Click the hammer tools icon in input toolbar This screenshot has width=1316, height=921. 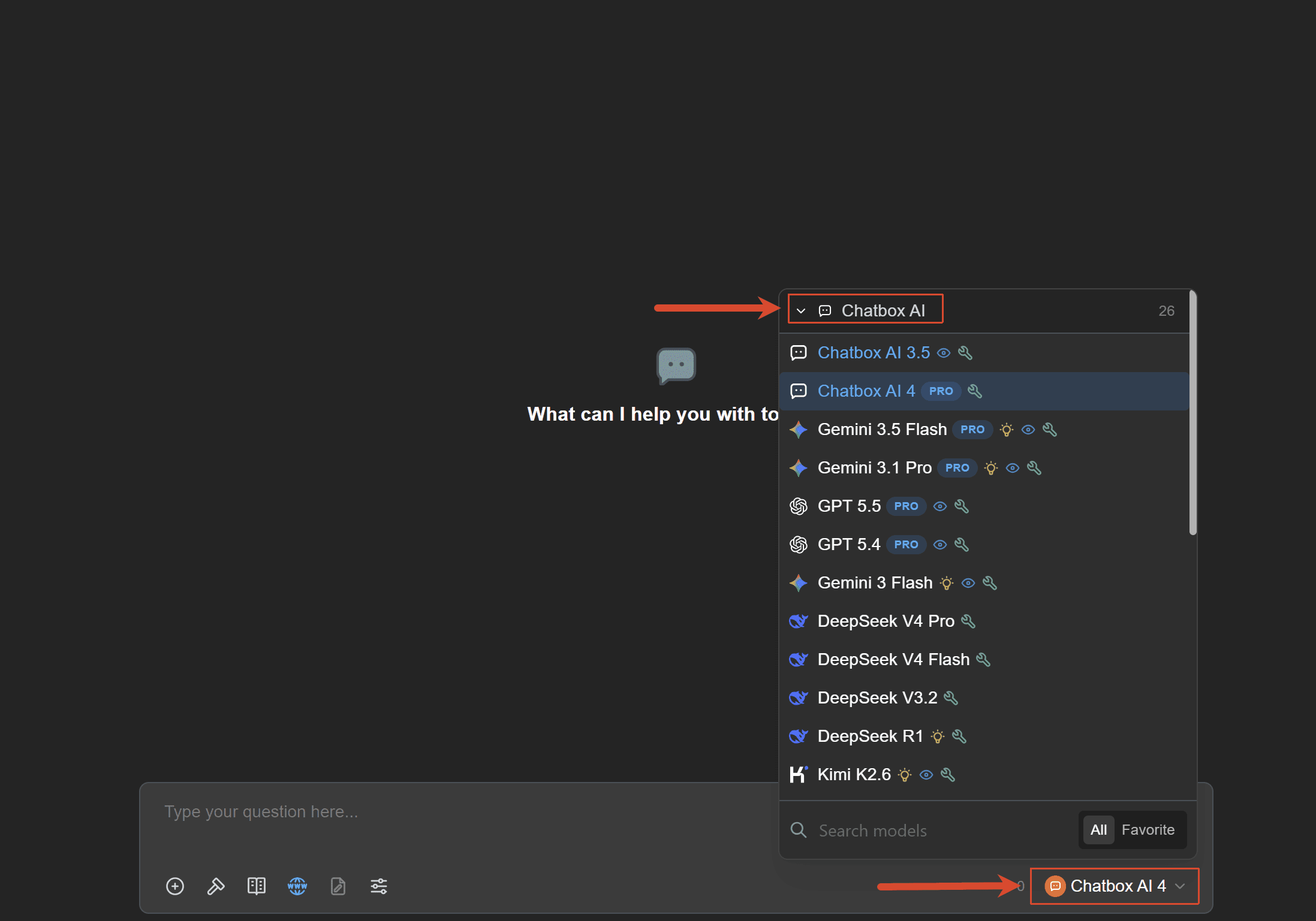[x=216, y=886]
